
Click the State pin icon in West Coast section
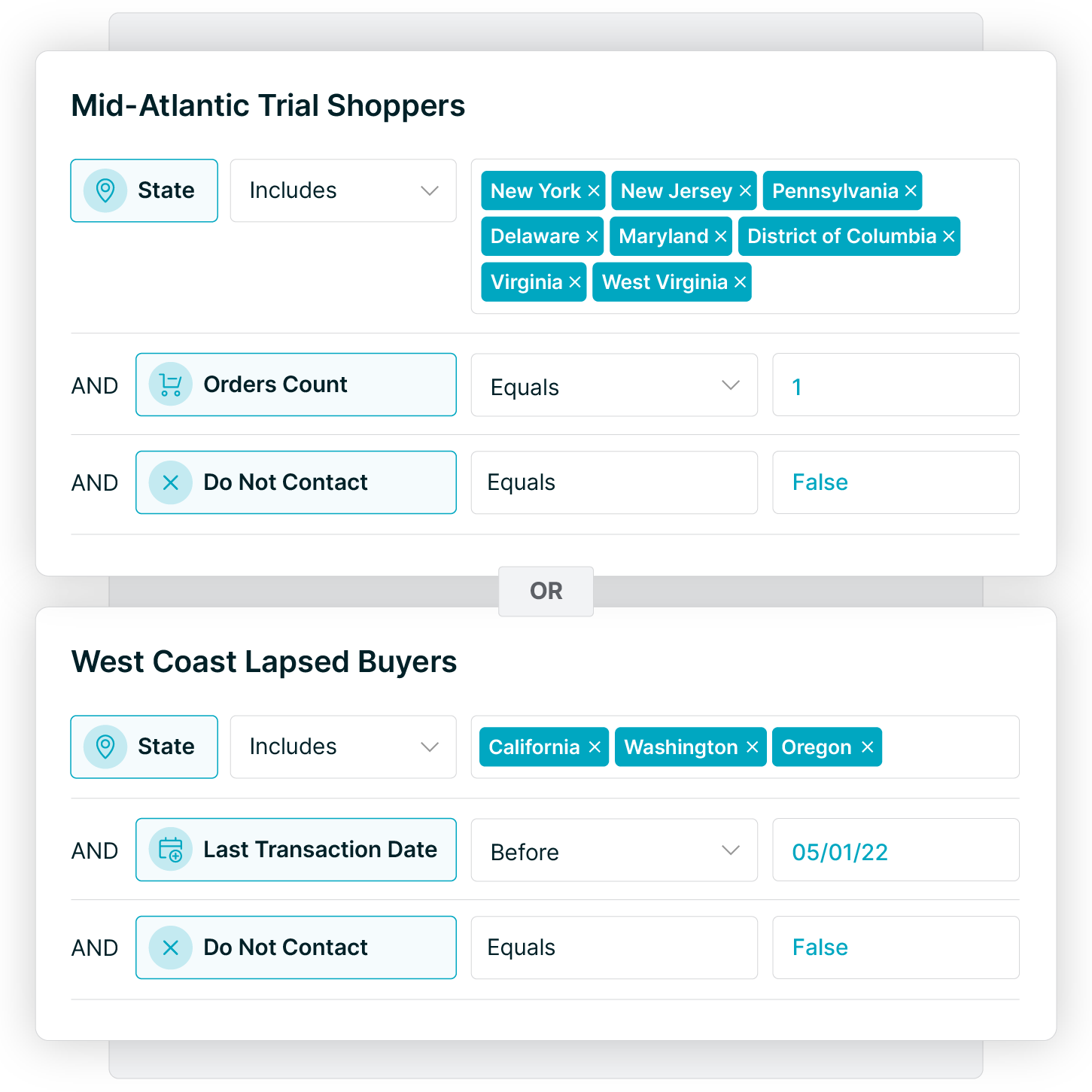click(105, 747)
